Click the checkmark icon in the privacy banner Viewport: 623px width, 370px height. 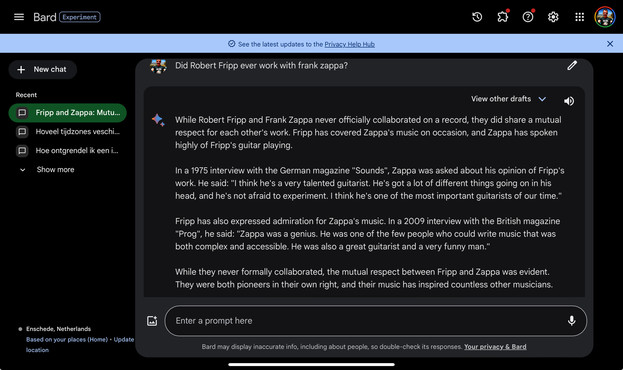[x=231, y=44]
